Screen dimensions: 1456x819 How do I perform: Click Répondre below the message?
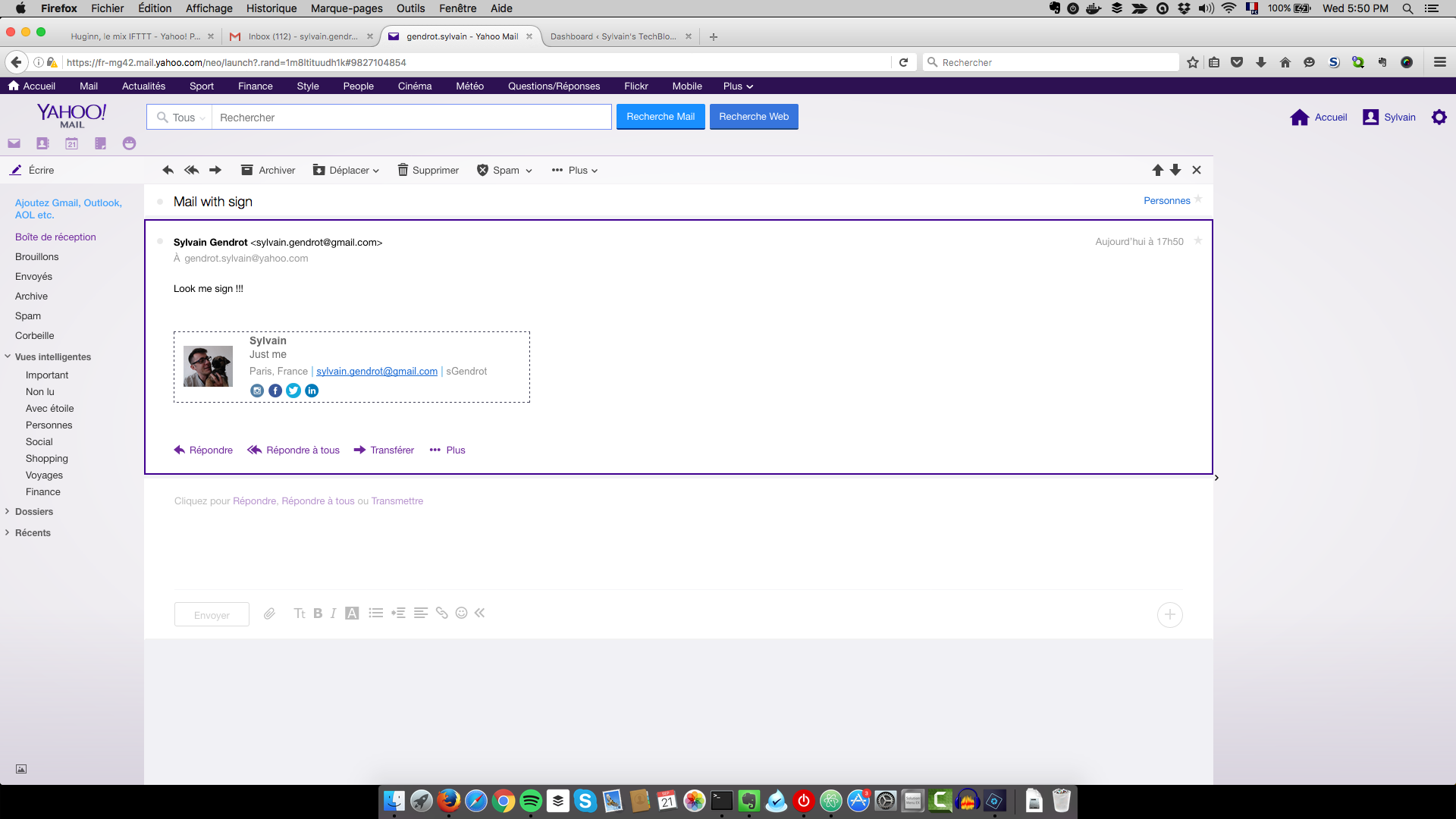point(203,450)
